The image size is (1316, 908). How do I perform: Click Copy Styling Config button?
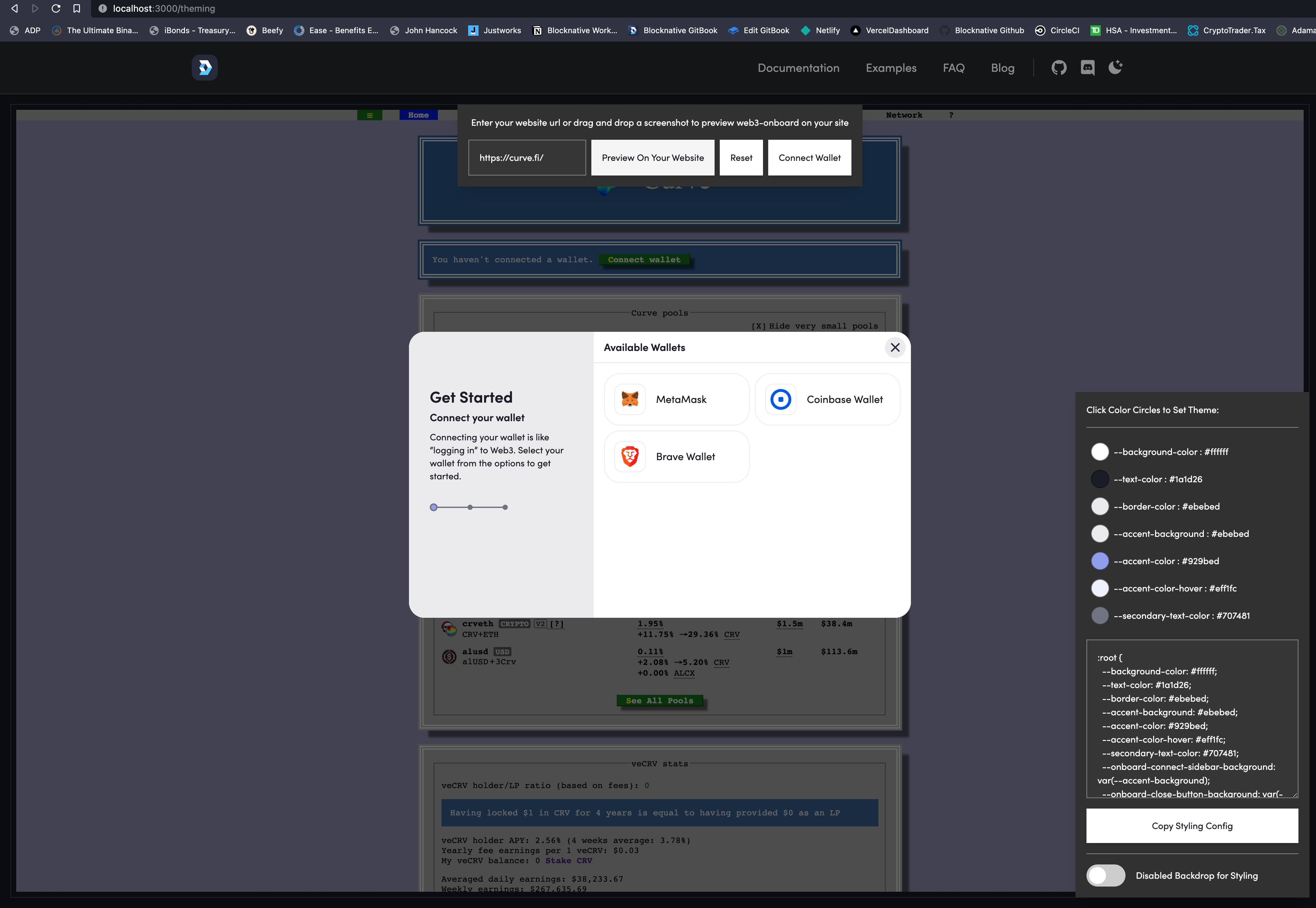click(1191, 825)
